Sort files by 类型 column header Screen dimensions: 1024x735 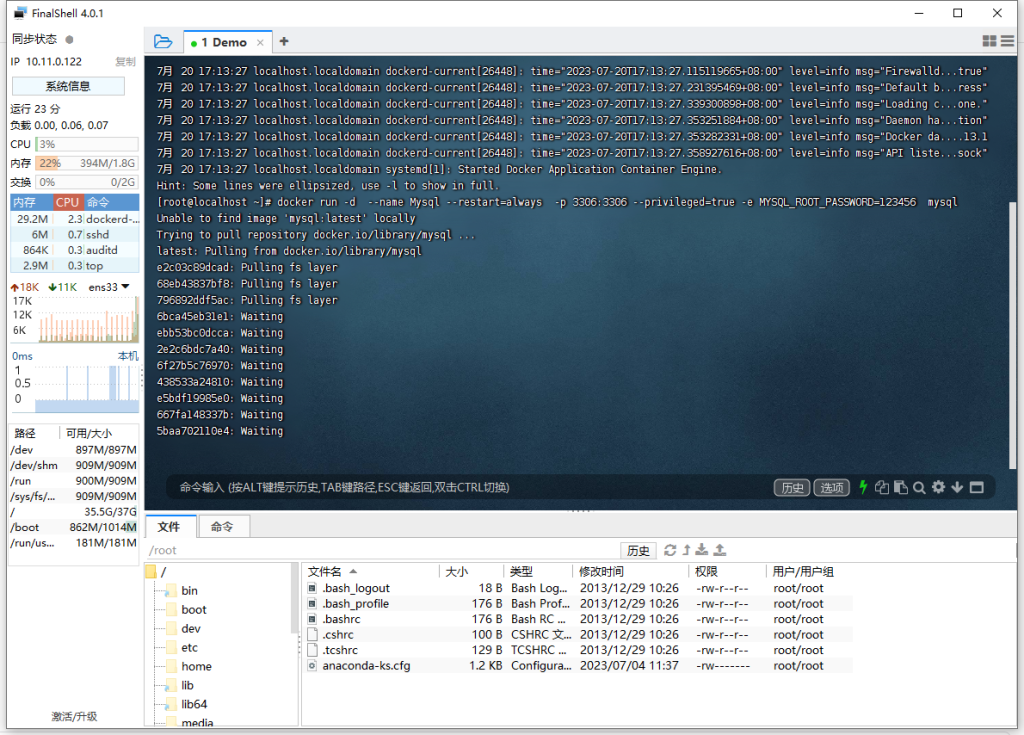(x=539, y=572)
